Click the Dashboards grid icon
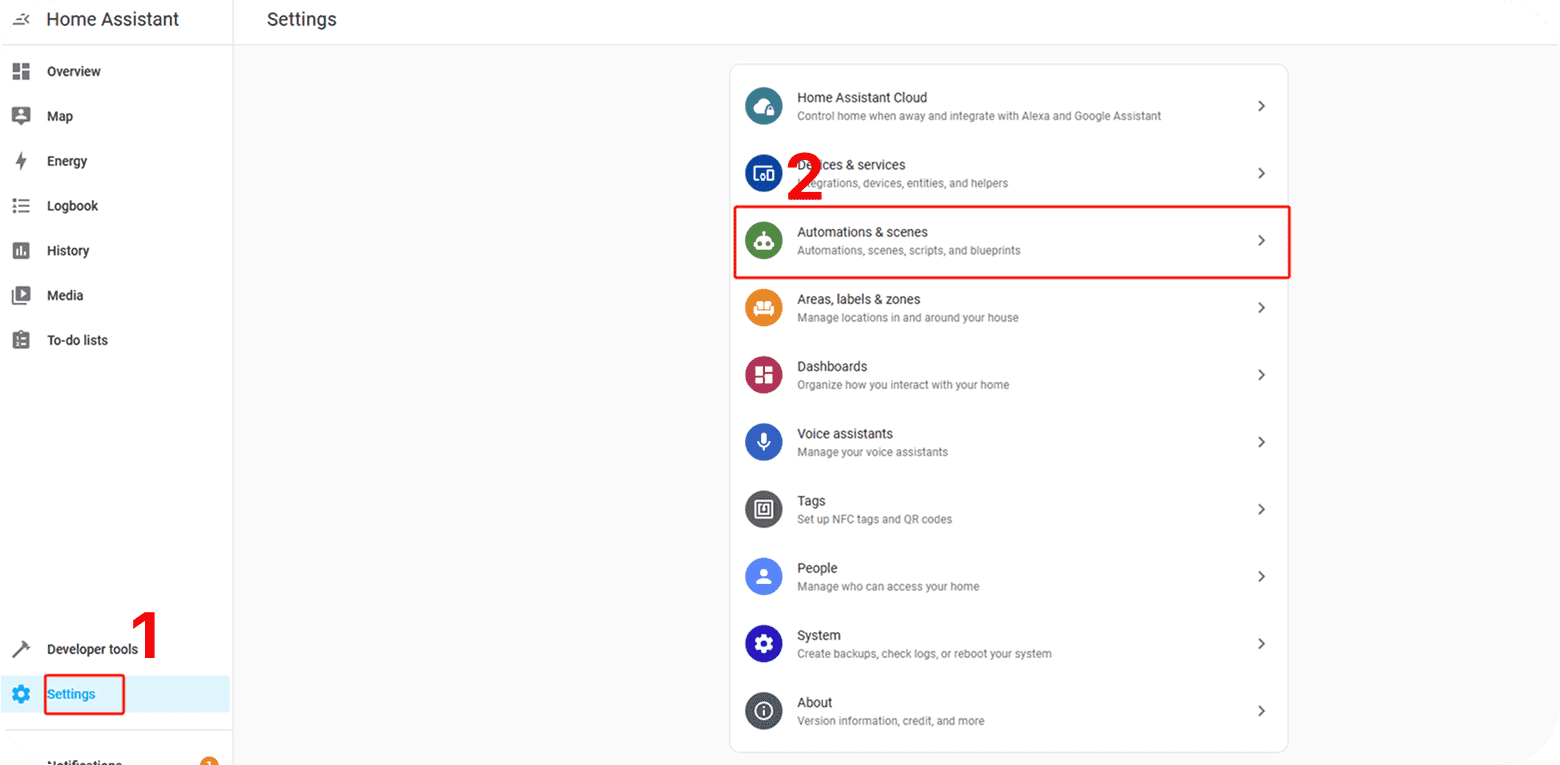1560x765 pixels. 763,375
